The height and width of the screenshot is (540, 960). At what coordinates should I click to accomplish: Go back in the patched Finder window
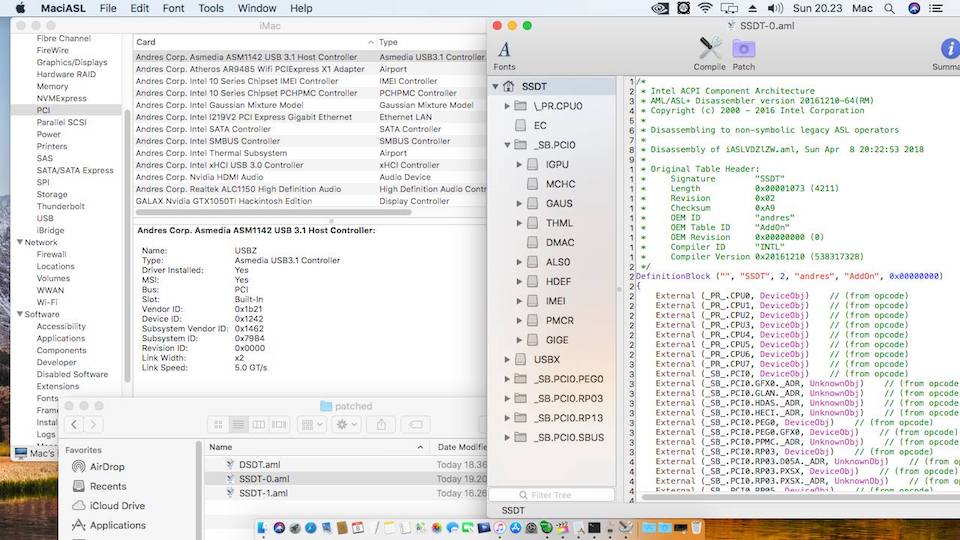(74, 424)
